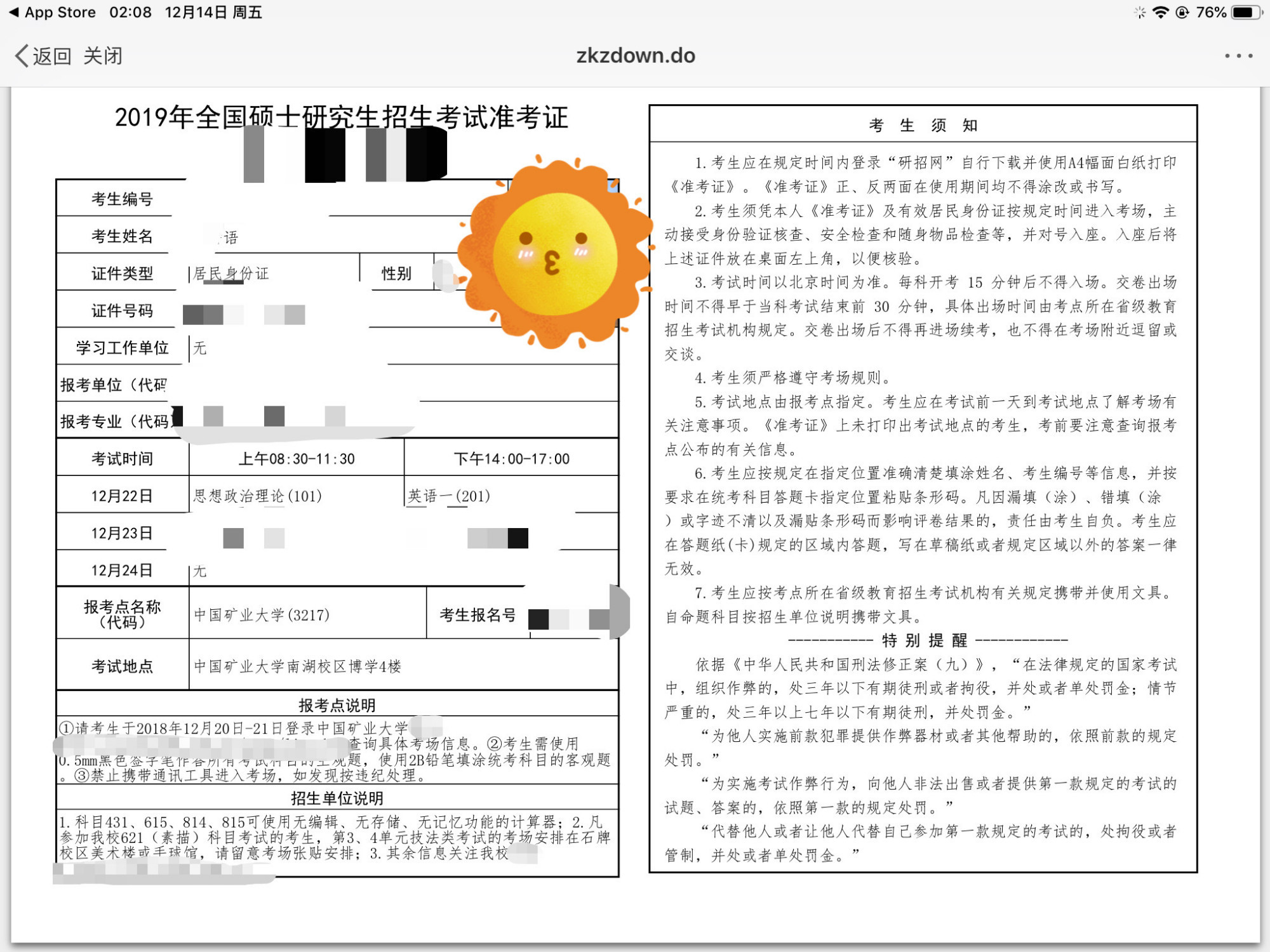Image resolution: width=1270 pixels, height=952 pixels.
Task: Tap the orientation lock status icon
Action: tap(1182, 12)
